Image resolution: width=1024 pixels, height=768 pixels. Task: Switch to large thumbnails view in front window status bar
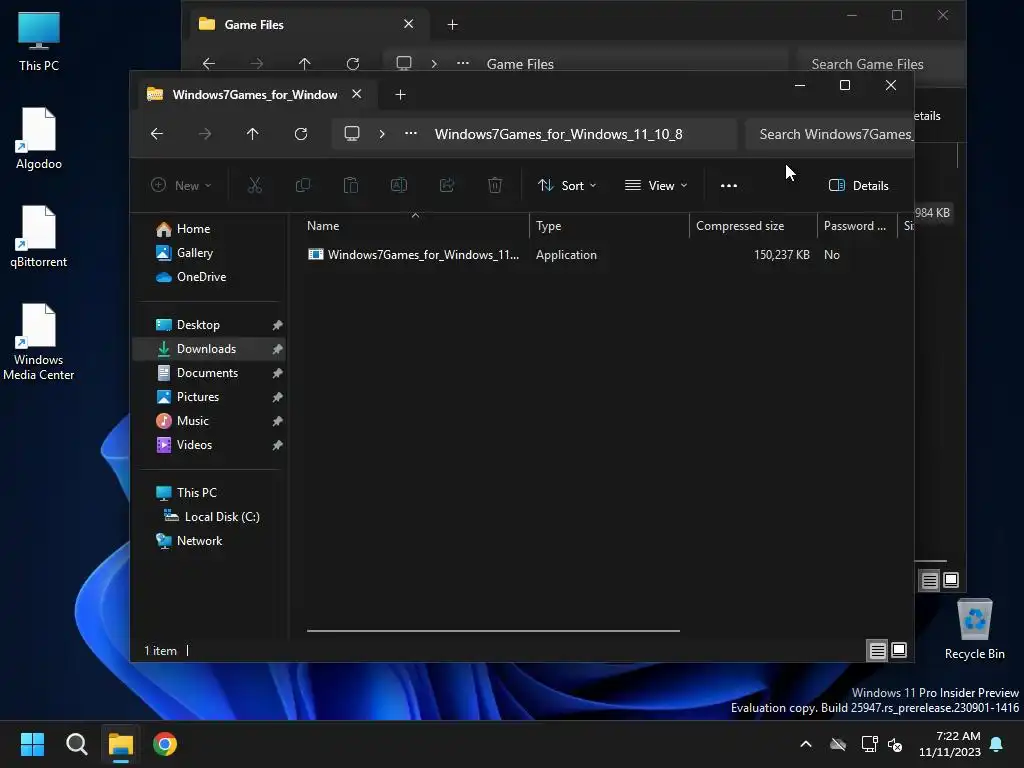pos(899,650)
